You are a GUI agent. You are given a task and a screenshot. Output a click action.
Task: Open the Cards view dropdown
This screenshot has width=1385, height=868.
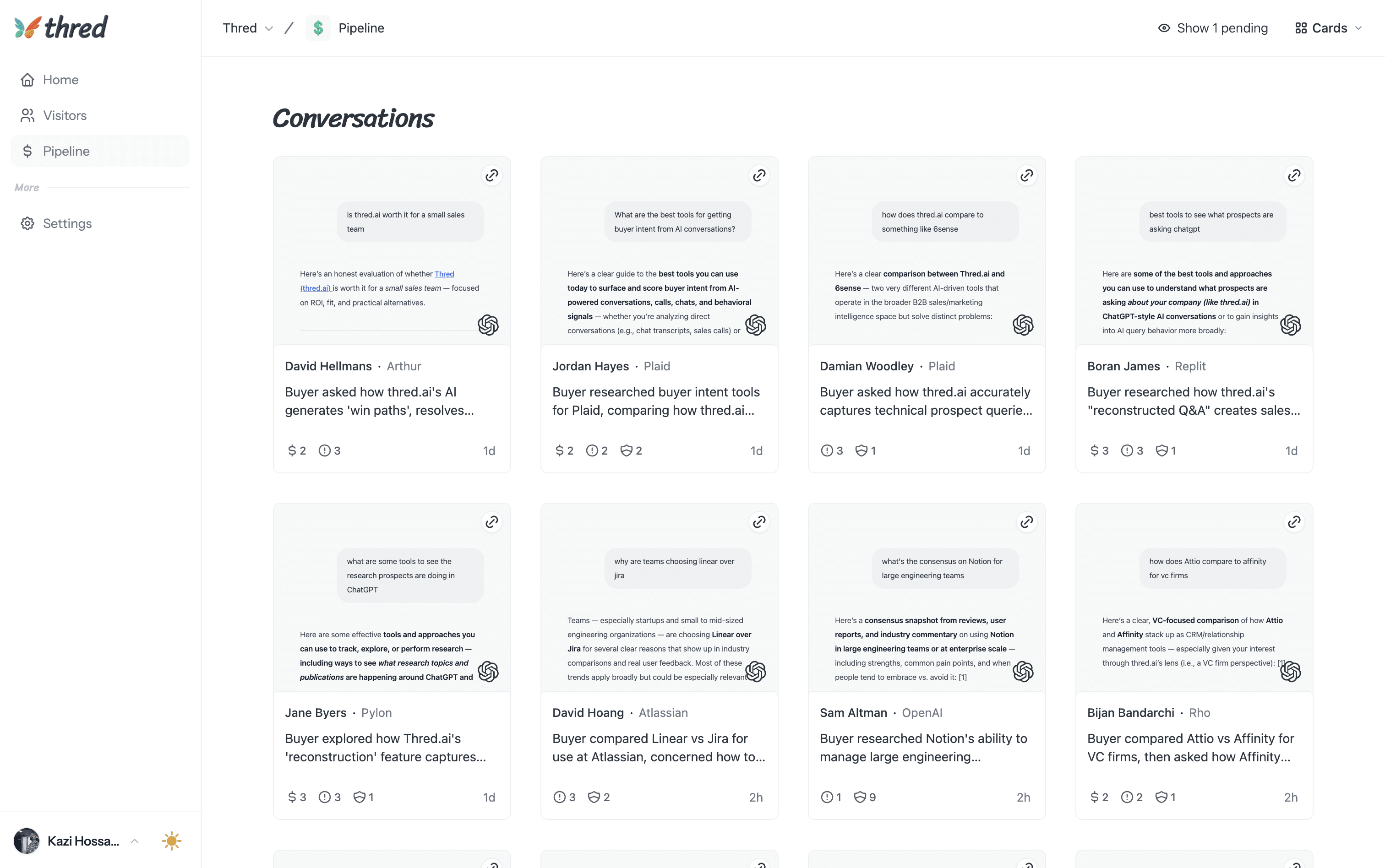pos(1329,28)
